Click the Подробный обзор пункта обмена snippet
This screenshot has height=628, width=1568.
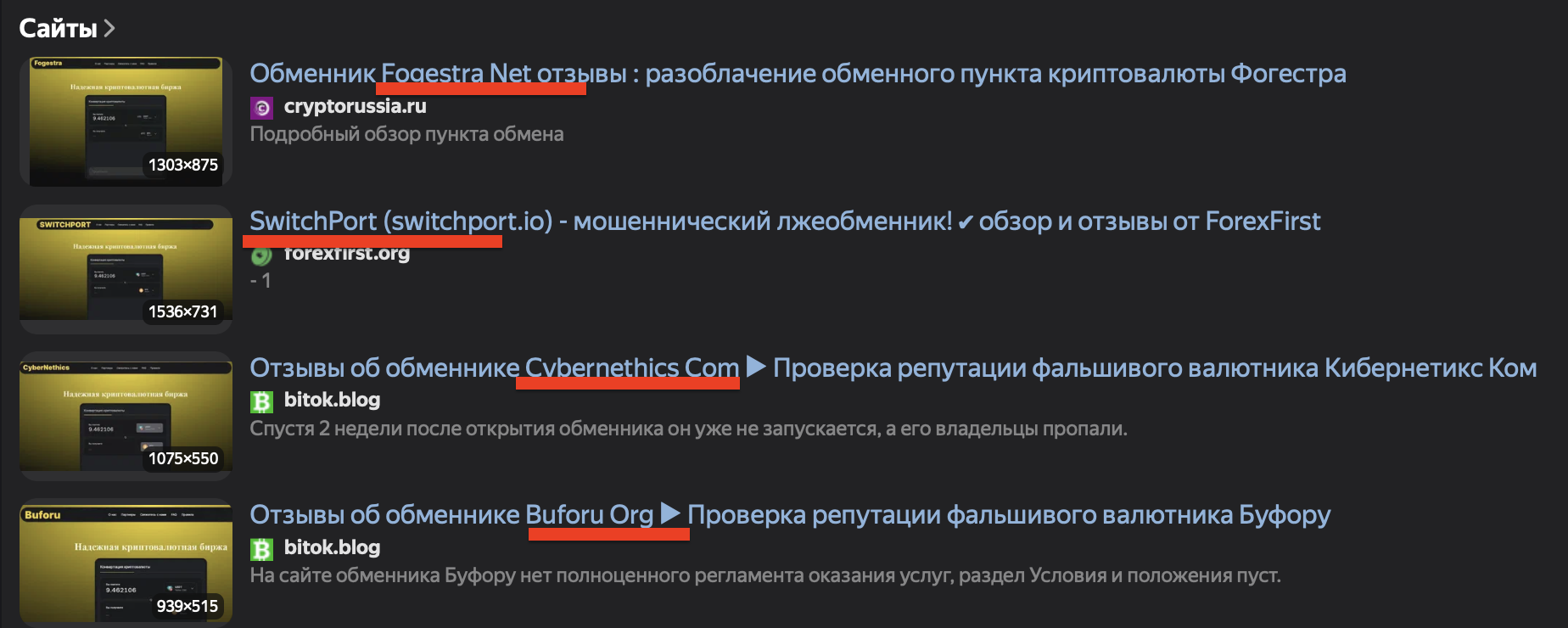tap(406, 134)
